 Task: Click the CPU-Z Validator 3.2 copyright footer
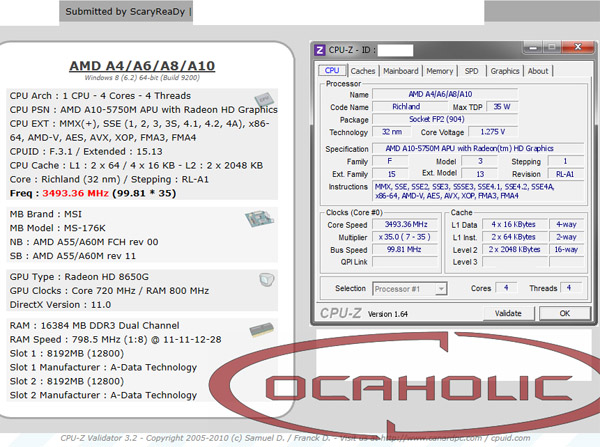(295, 438)
